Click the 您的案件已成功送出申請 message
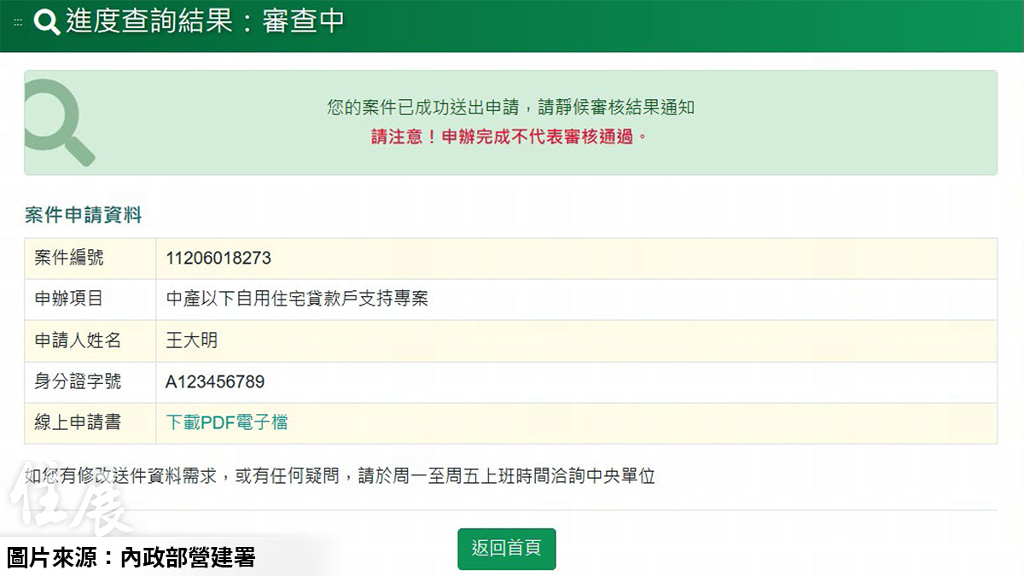 (510, 107)
